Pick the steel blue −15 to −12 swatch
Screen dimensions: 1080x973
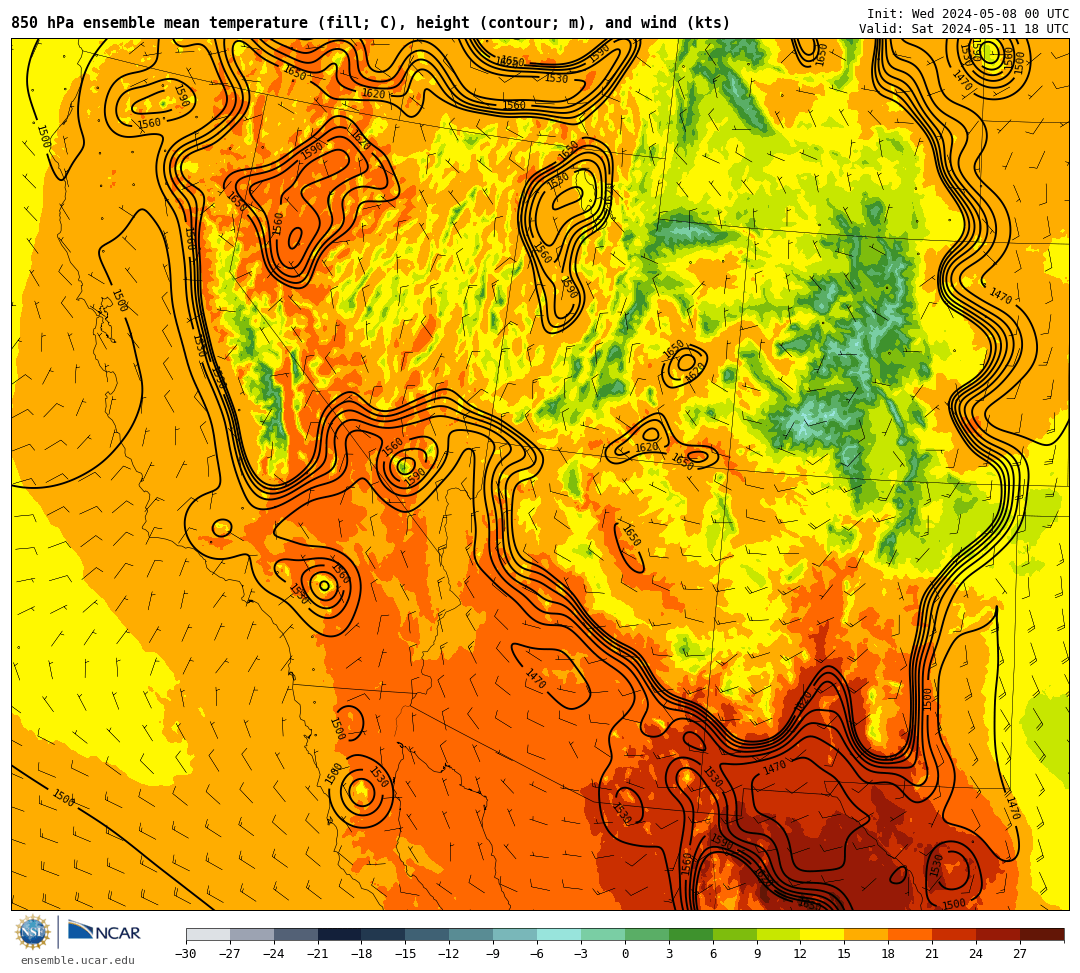pyautogui.click(x=428, y=934)
